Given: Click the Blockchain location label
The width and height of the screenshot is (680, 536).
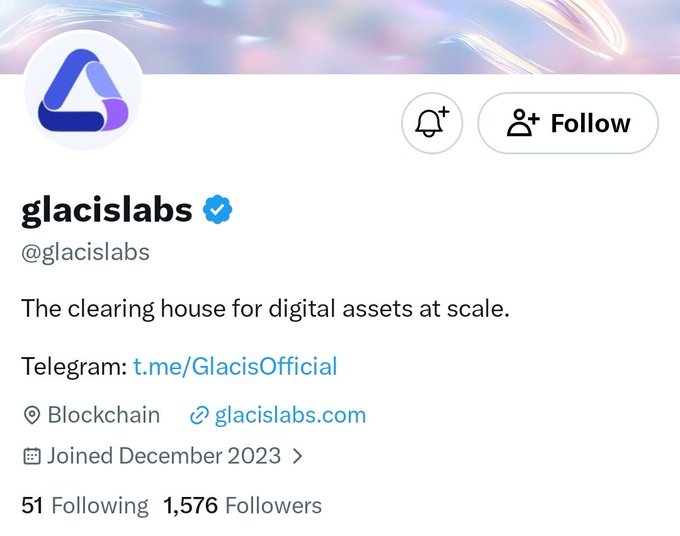Looking at the screenshot, I should click(104, 415).
